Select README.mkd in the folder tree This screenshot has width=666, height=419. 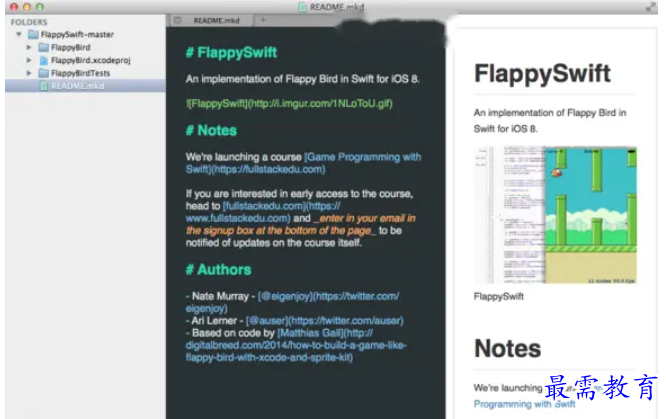point(85,86)
